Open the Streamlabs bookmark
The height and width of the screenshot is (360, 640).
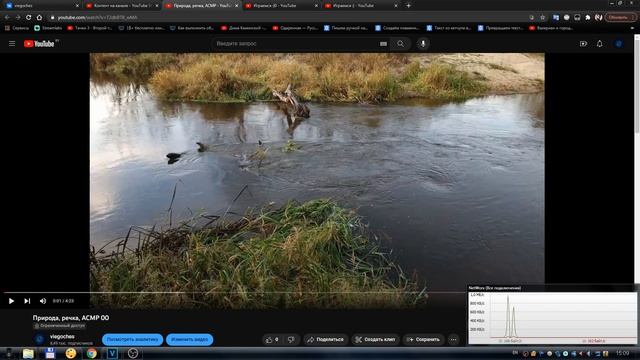pos(48,28)
